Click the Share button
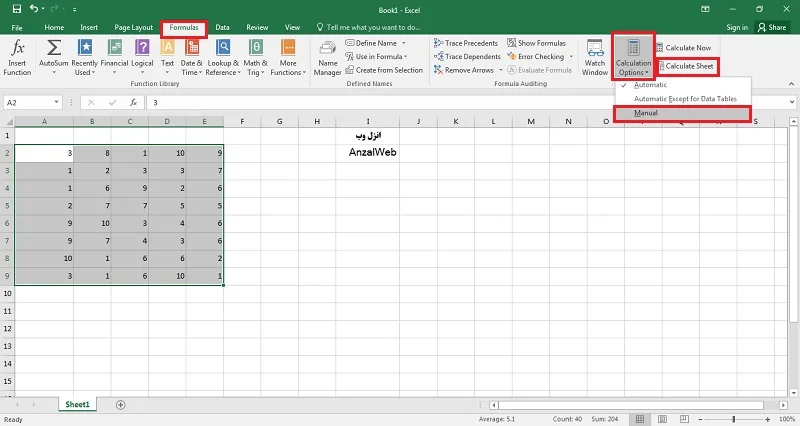 pyautogui.click(x=772, y=28)
